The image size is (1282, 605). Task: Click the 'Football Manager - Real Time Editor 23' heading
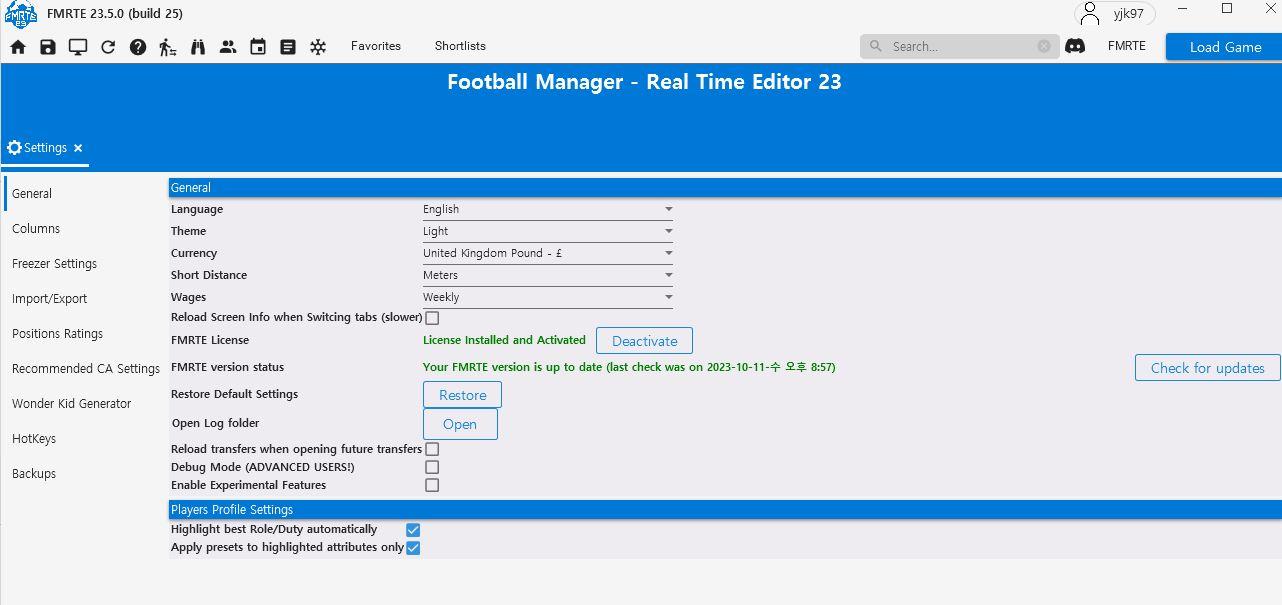point(644,82)
